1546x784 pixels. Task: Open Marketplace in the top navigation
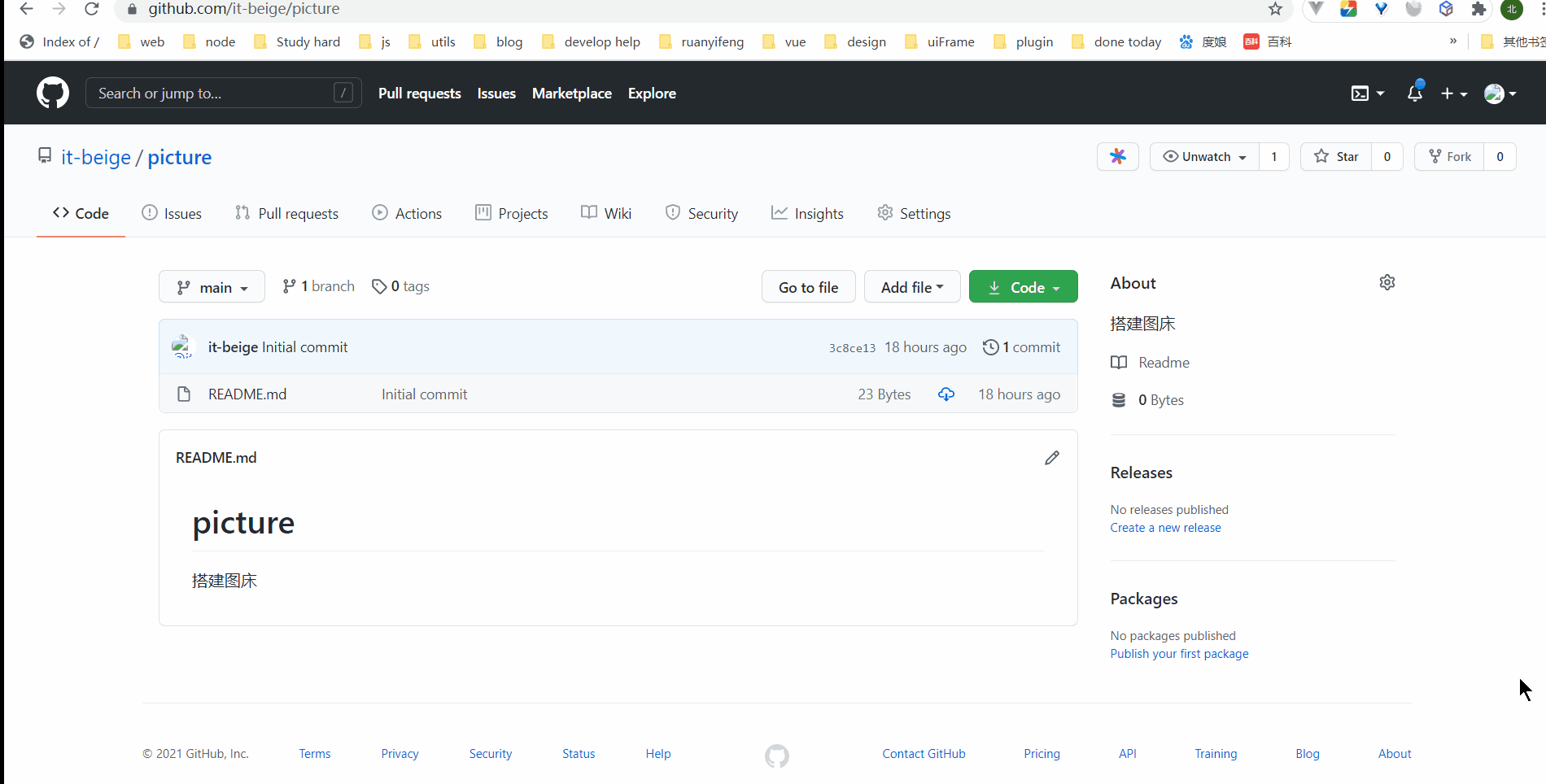(x=572, y=94)
